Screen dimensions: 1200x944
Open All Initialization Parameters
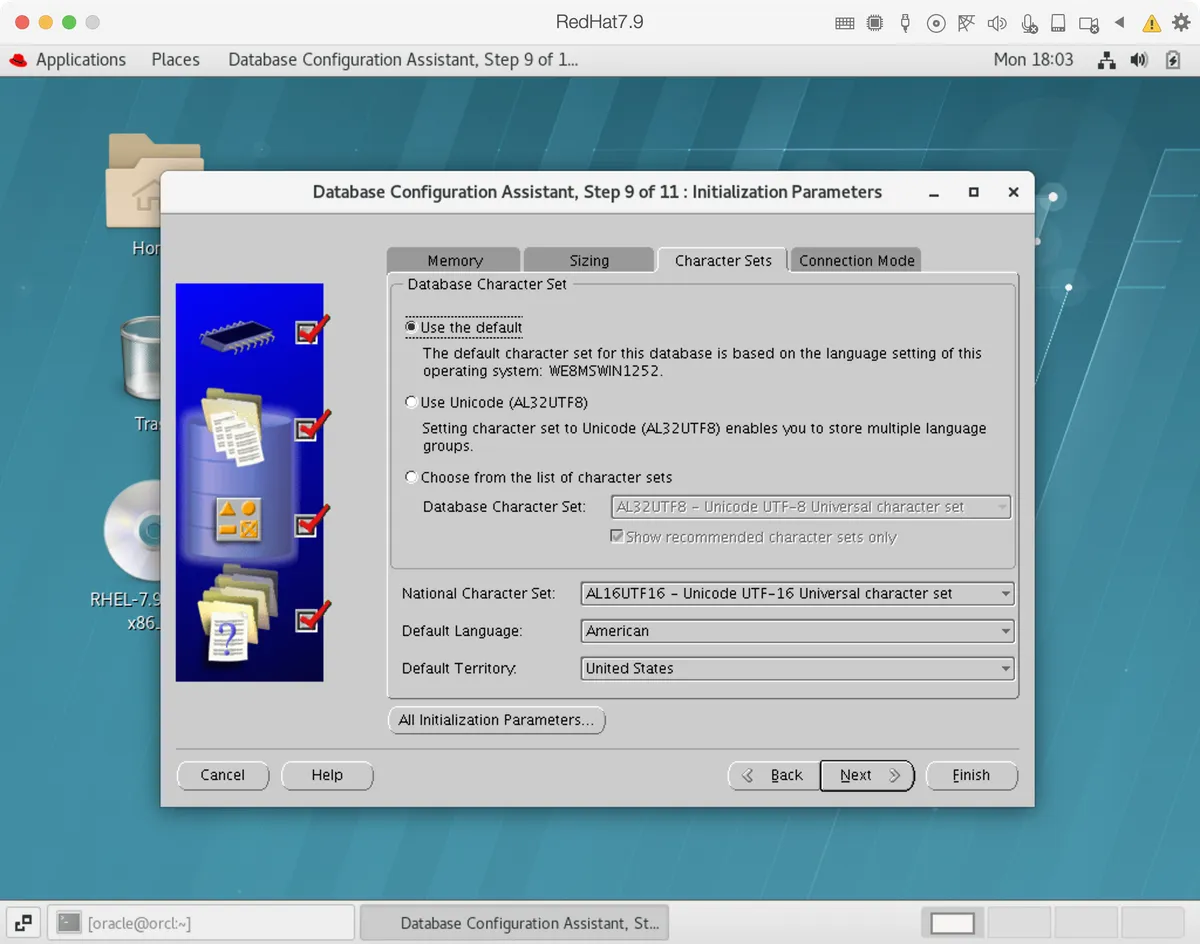pos(496,720)
